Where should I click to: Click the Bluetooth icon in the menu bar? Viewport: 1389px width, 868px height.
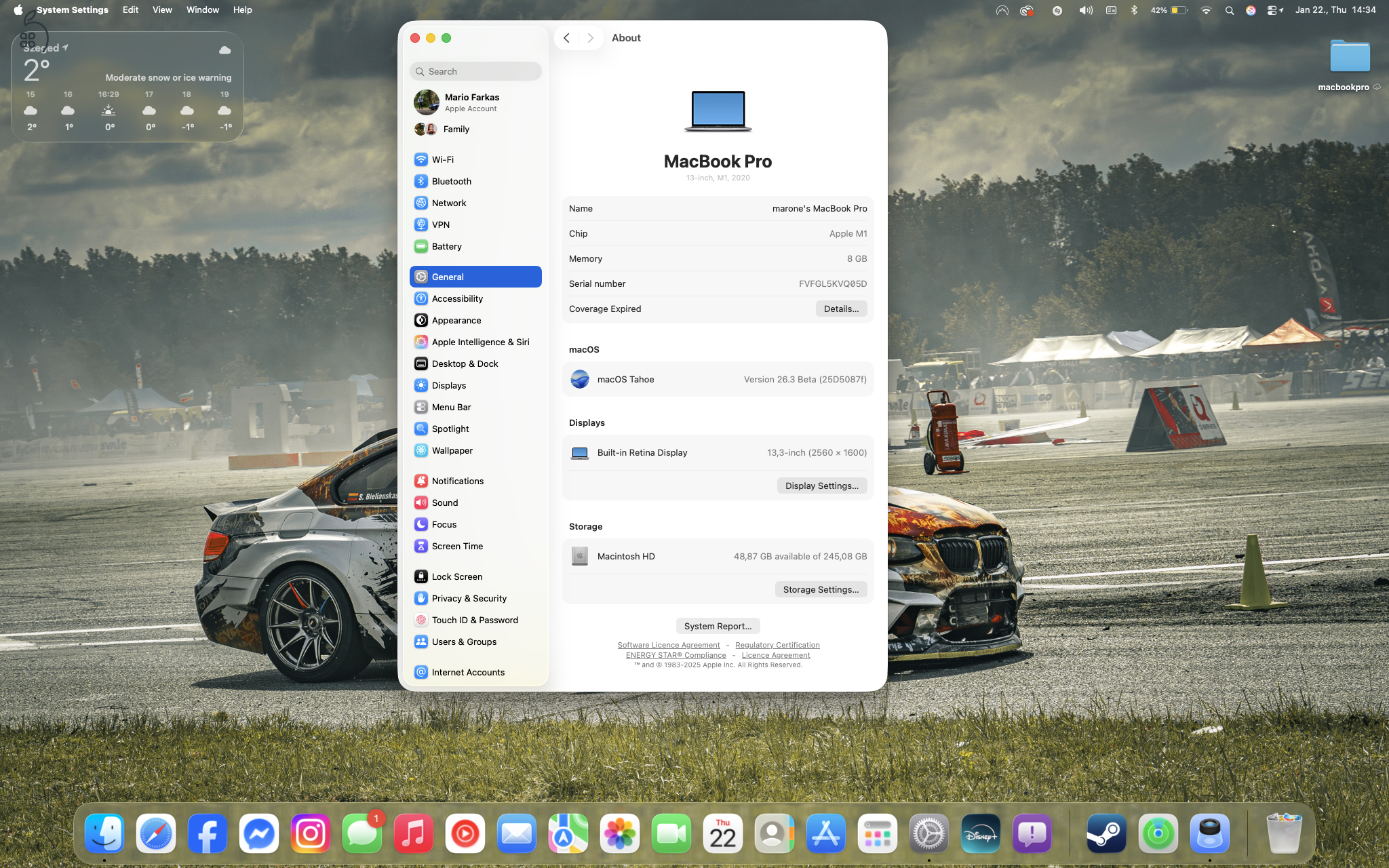[x=1135, y=9]
